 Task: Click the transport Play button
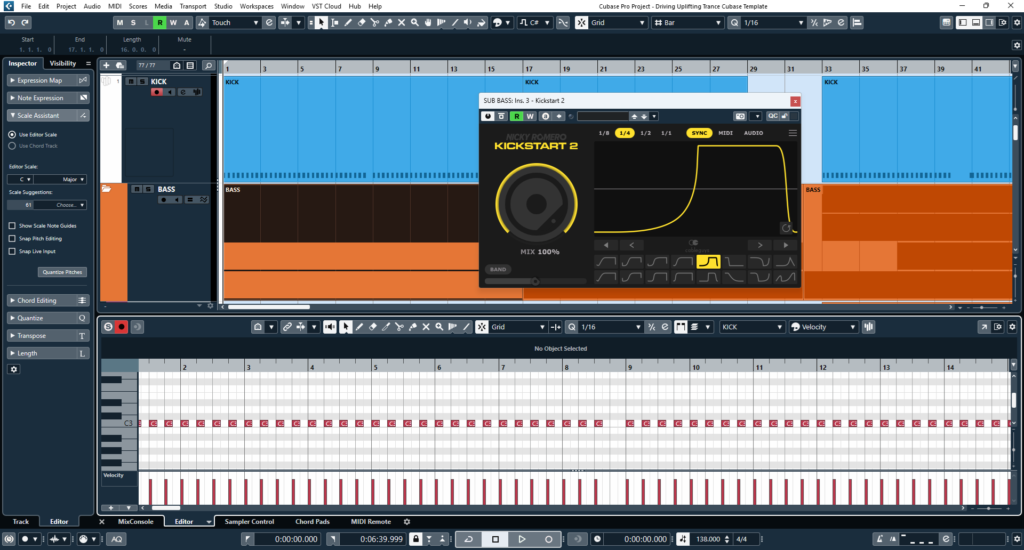coord(522,539)
